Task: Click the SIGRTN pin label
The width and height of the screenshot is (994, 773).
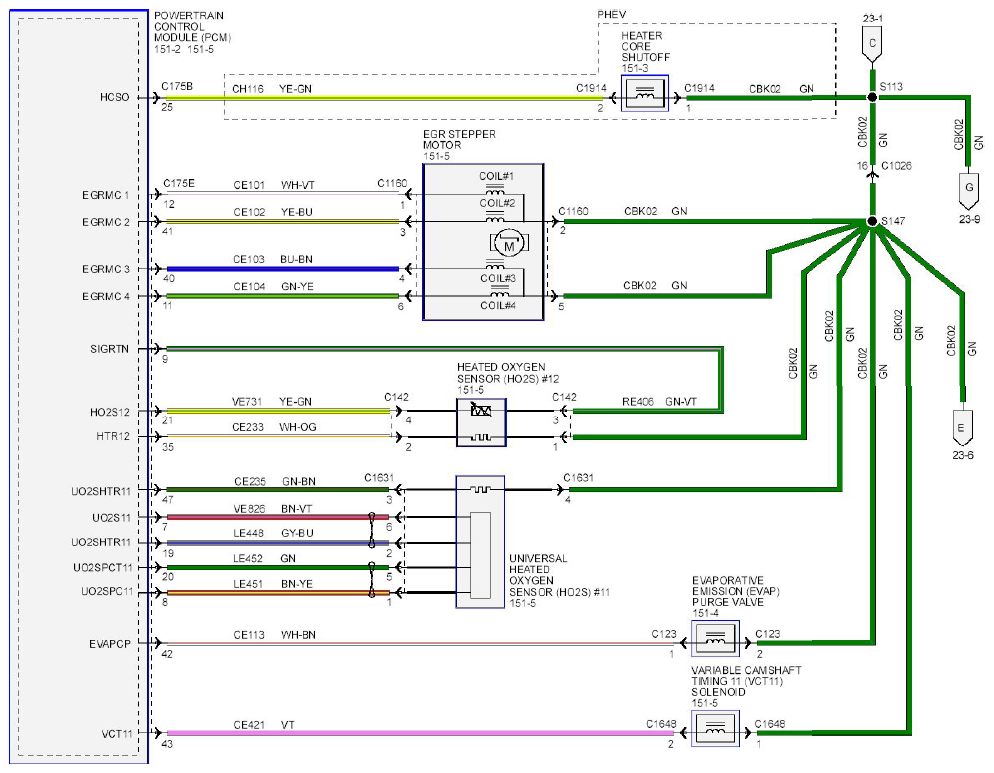Action: click(109, 349)
